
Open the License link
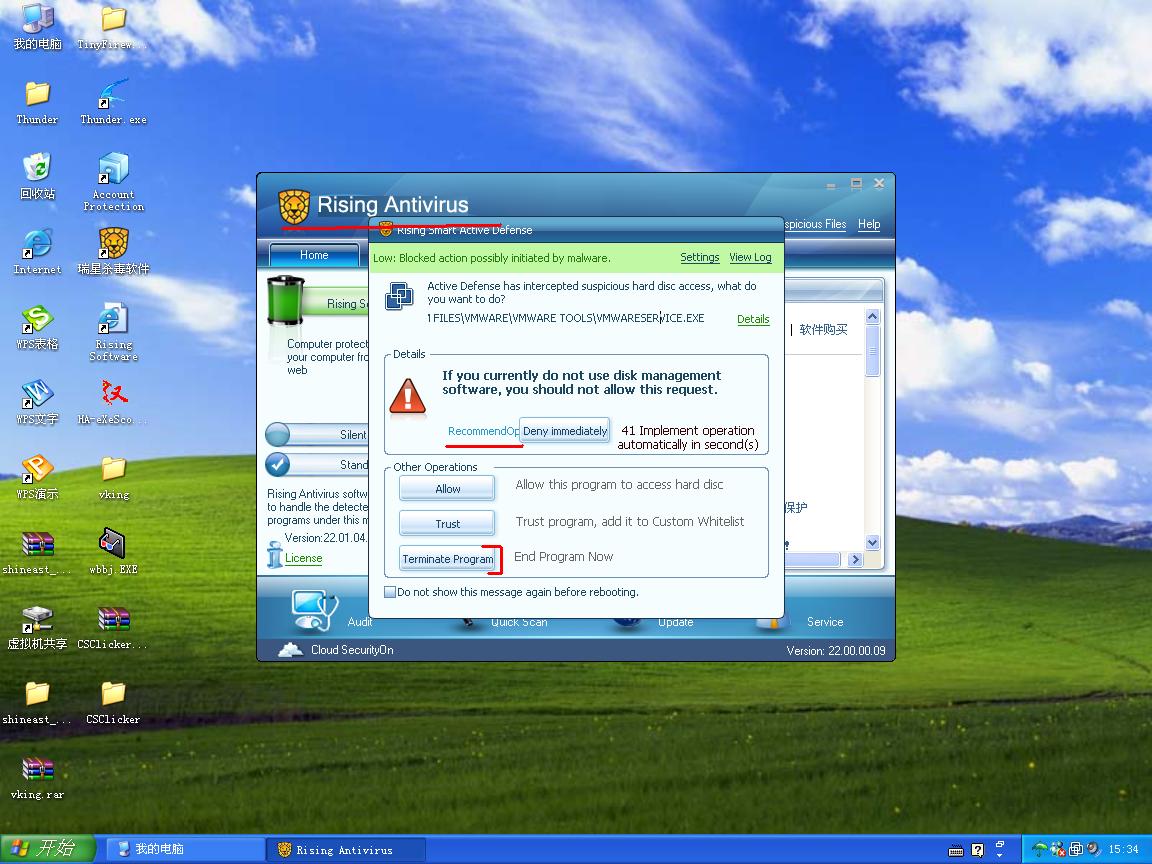[303, 558]
